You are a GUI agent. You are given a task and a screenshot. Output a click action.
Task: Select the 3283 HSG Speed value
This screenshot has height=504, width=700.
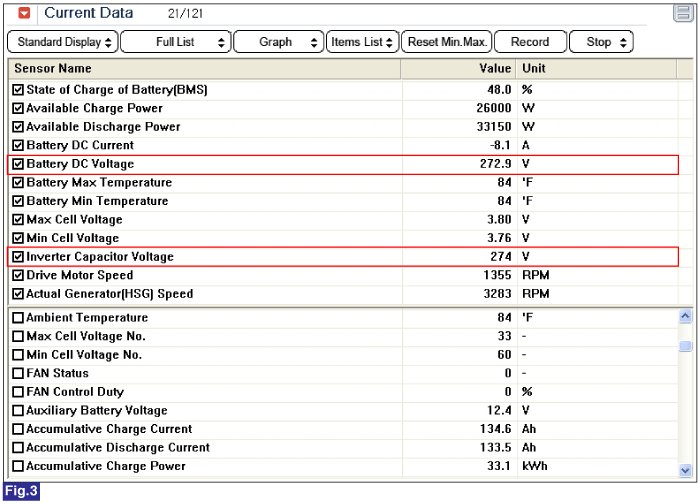click(x=497, y=294)
